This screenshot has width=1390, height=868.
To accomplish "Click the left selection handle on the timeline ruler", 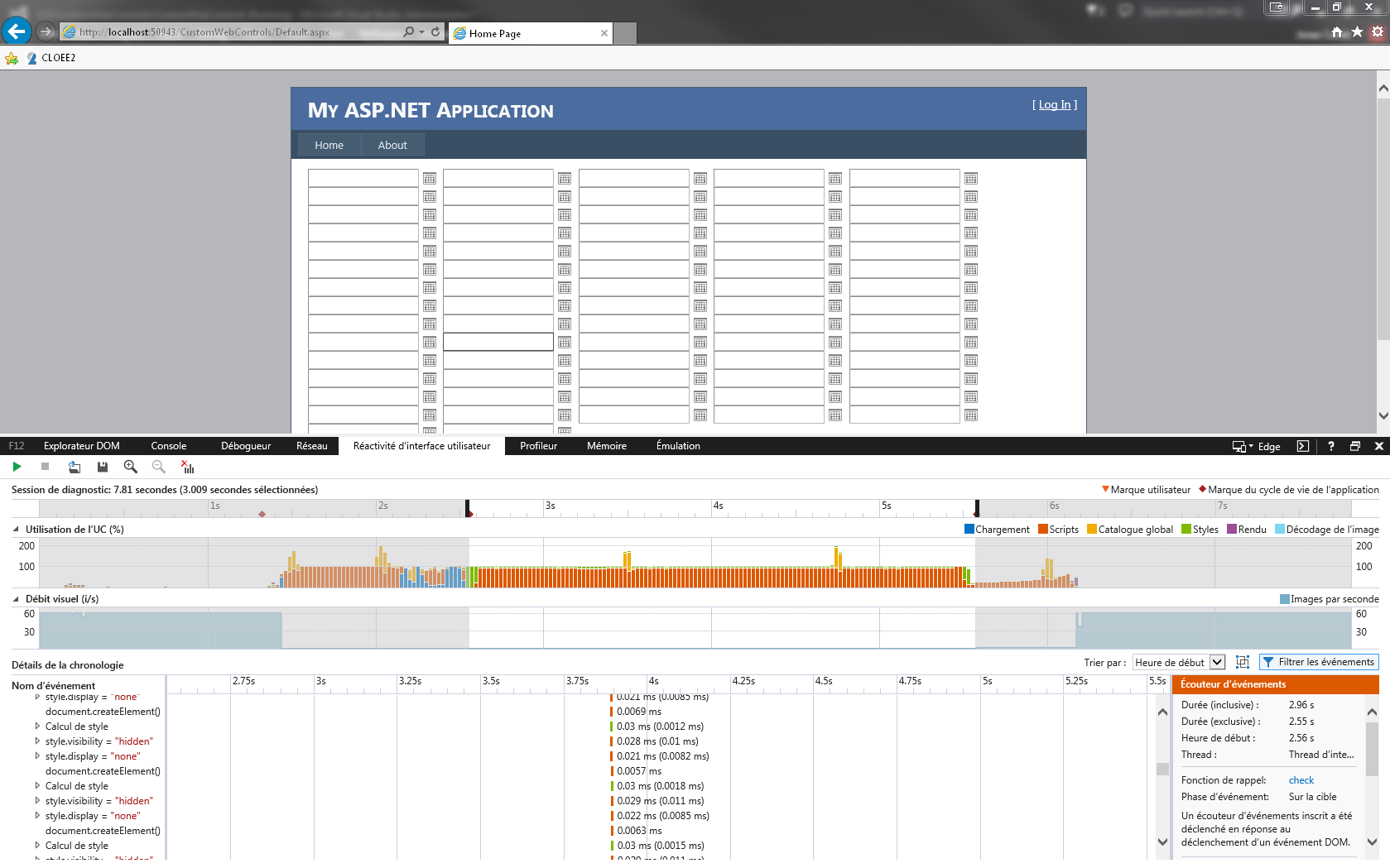I will (468, 508).
